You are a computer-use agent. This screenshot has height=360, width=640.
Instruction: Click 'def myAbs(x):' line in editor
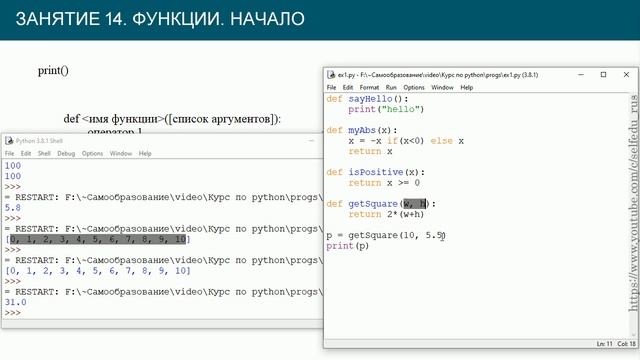362,130
